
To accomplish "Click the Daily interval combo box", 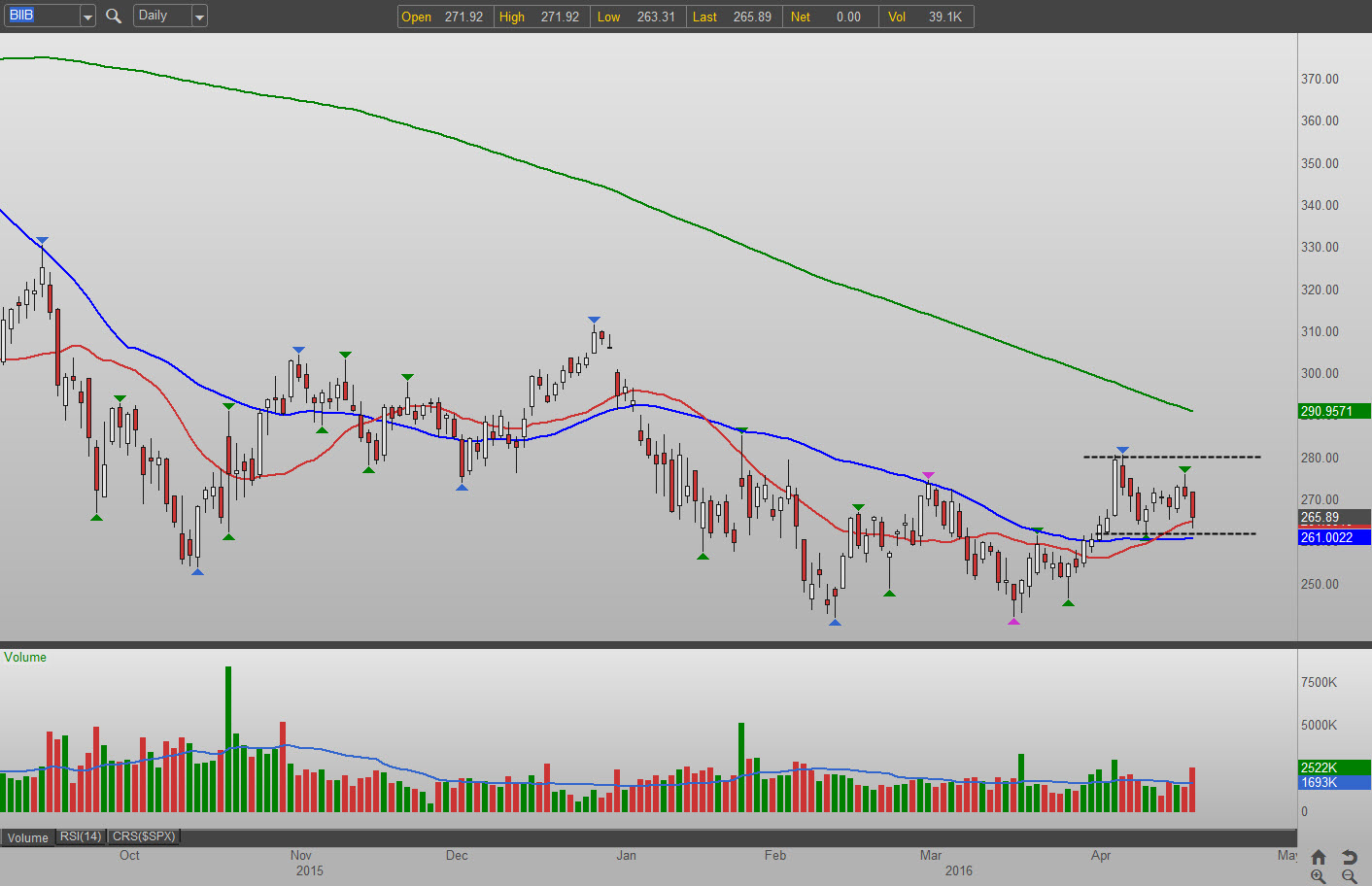I will click(161, 17).
